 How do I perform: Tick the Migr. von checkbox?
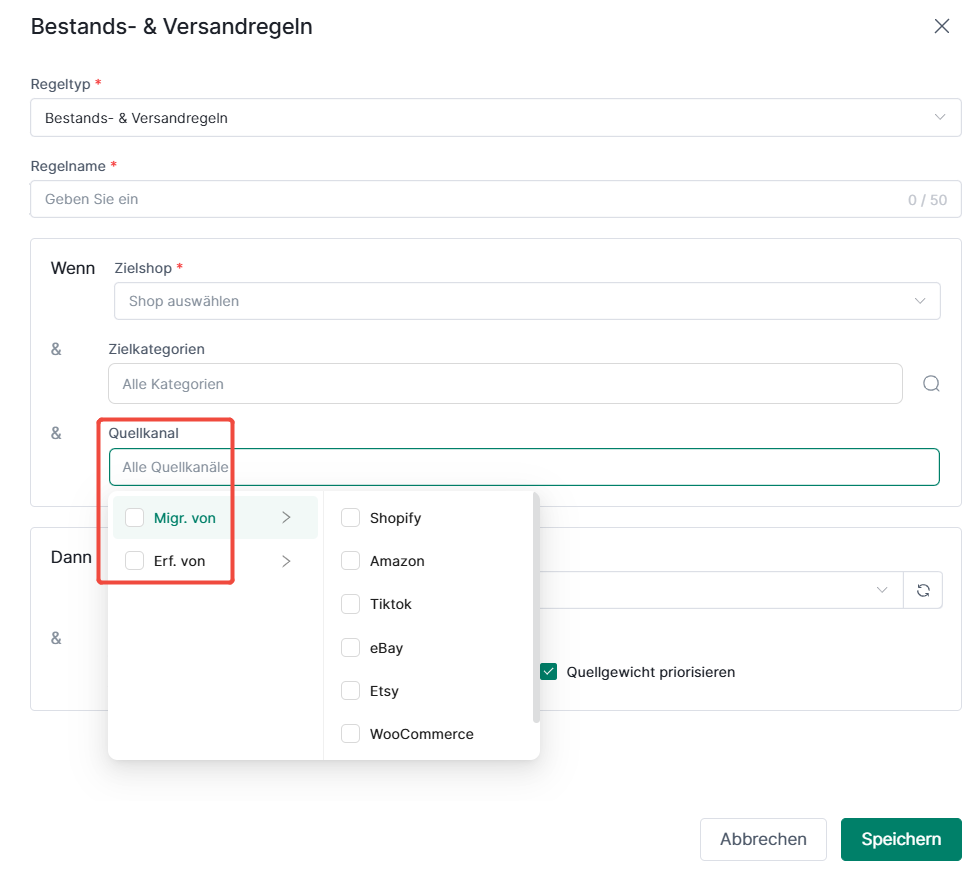tap(135, 517)
